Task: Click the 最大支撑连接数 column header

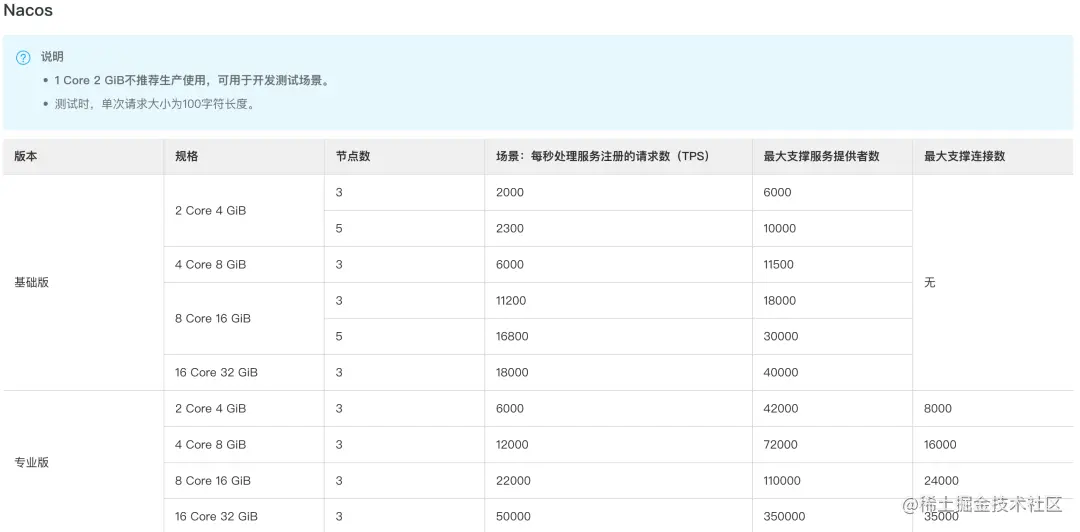Action: 965,156
